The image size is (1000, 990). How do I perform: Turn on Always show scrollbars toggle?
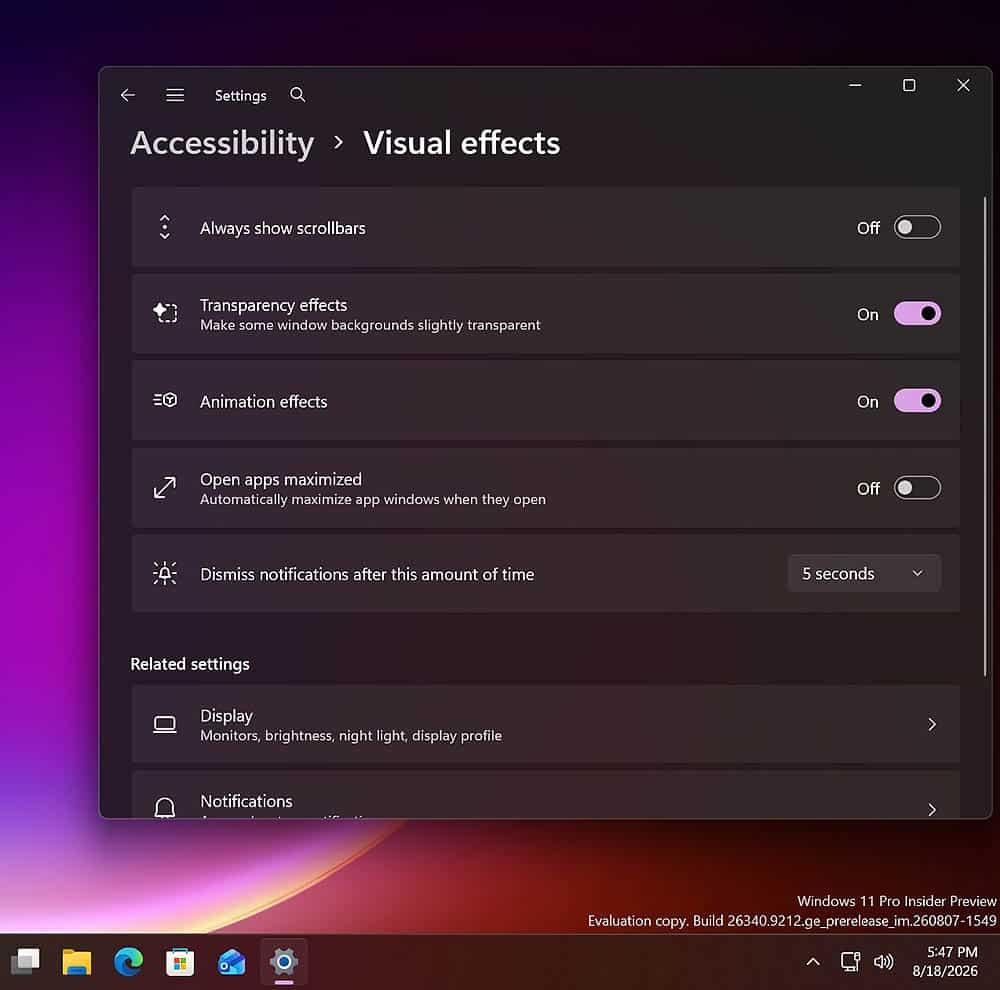click(x=917, y=227)
